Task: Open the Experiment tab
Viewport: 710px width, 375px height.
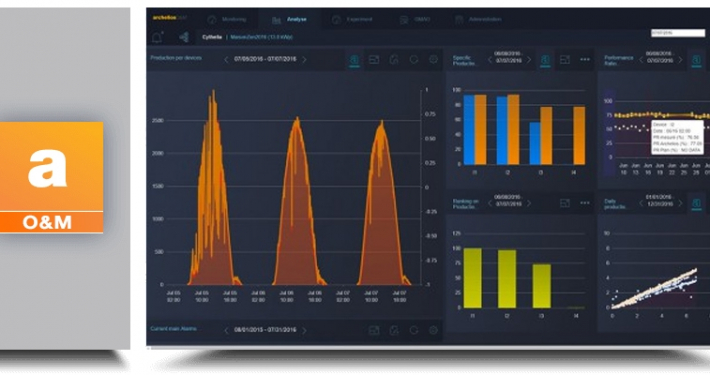Action: [x=352, y=19]
